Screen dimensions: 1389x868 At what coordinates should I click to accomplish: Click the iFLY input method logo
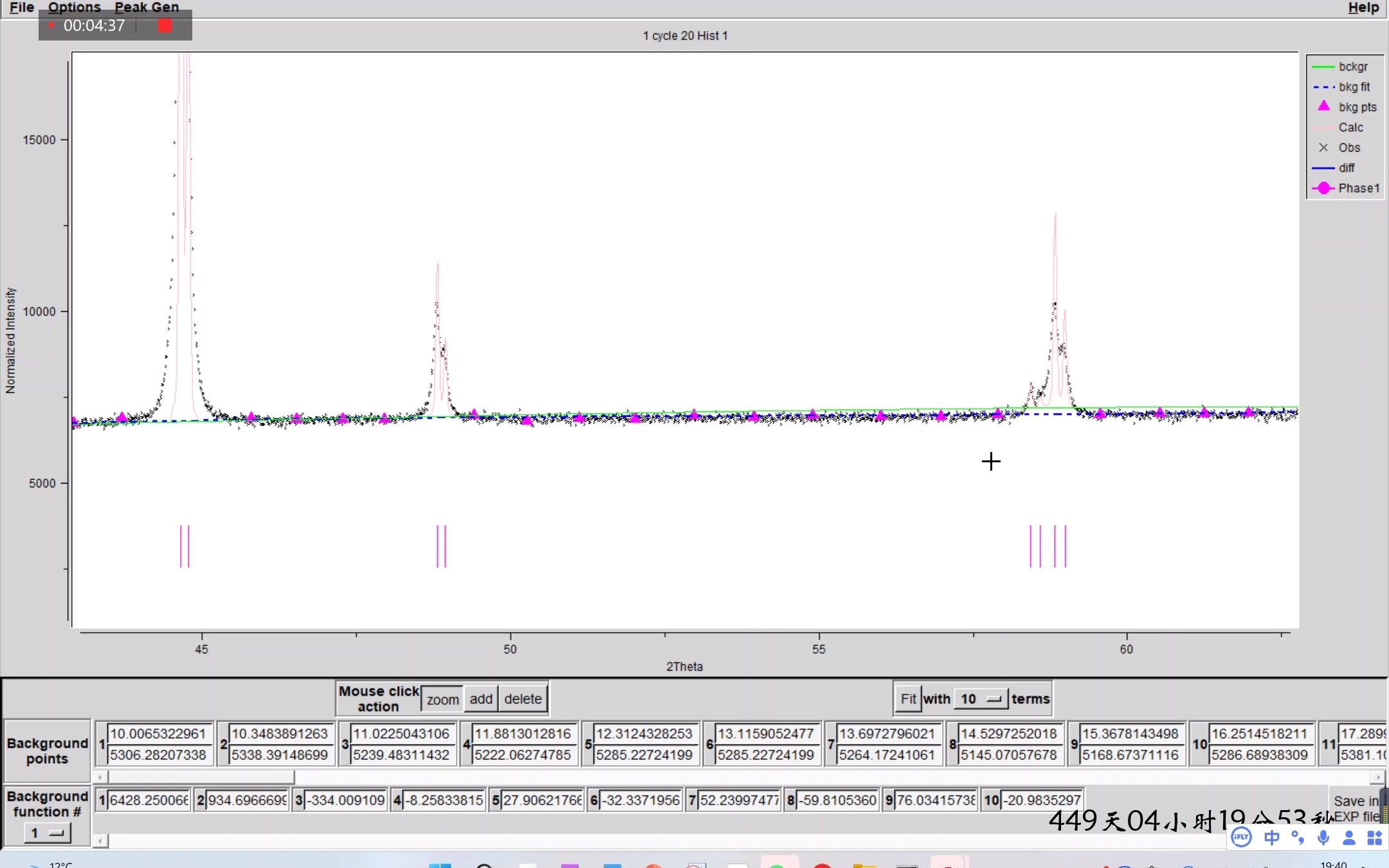[1241, 837]
